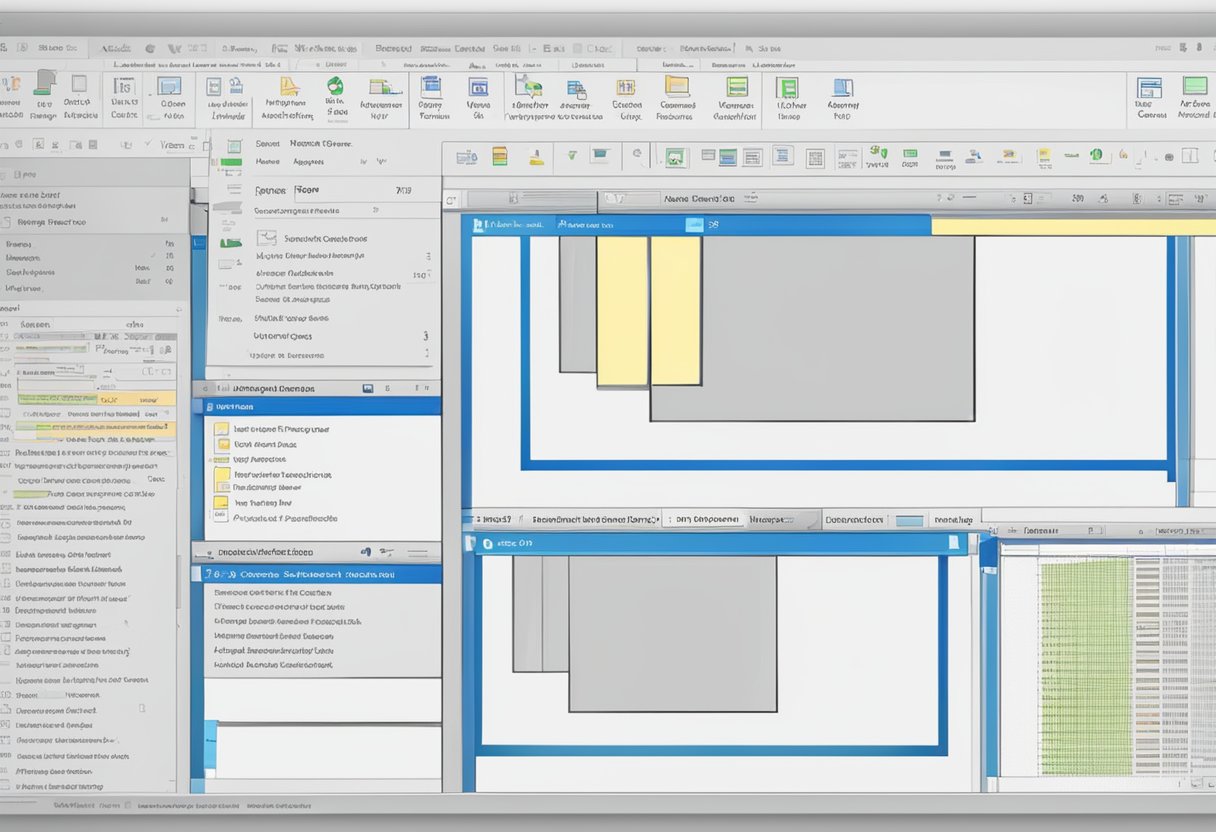The image size is (1216, 832).
Task: Click the blue monitor screen ribbon icon
Action: 169,87
